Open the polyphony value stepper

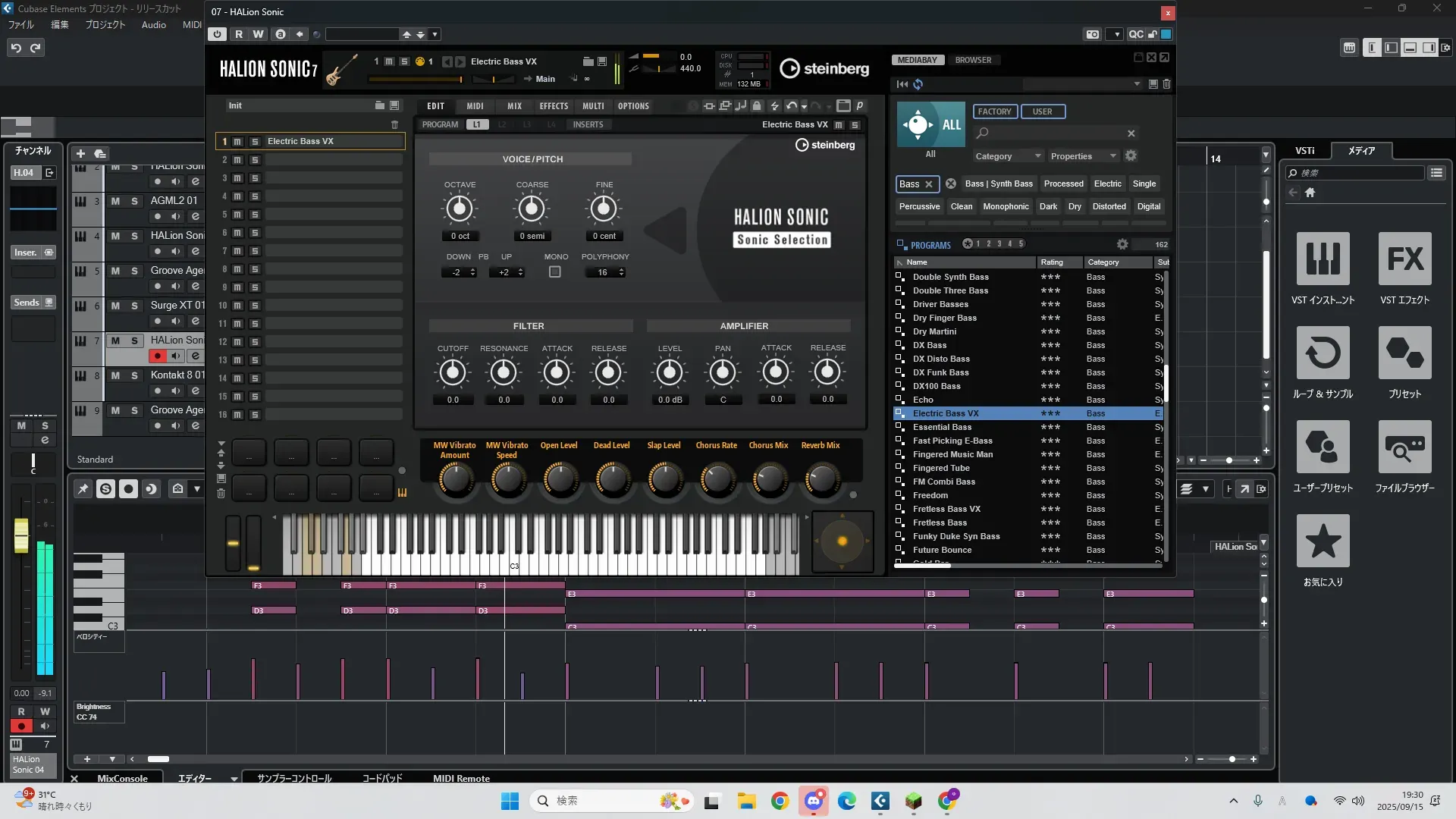pos(621,272)
